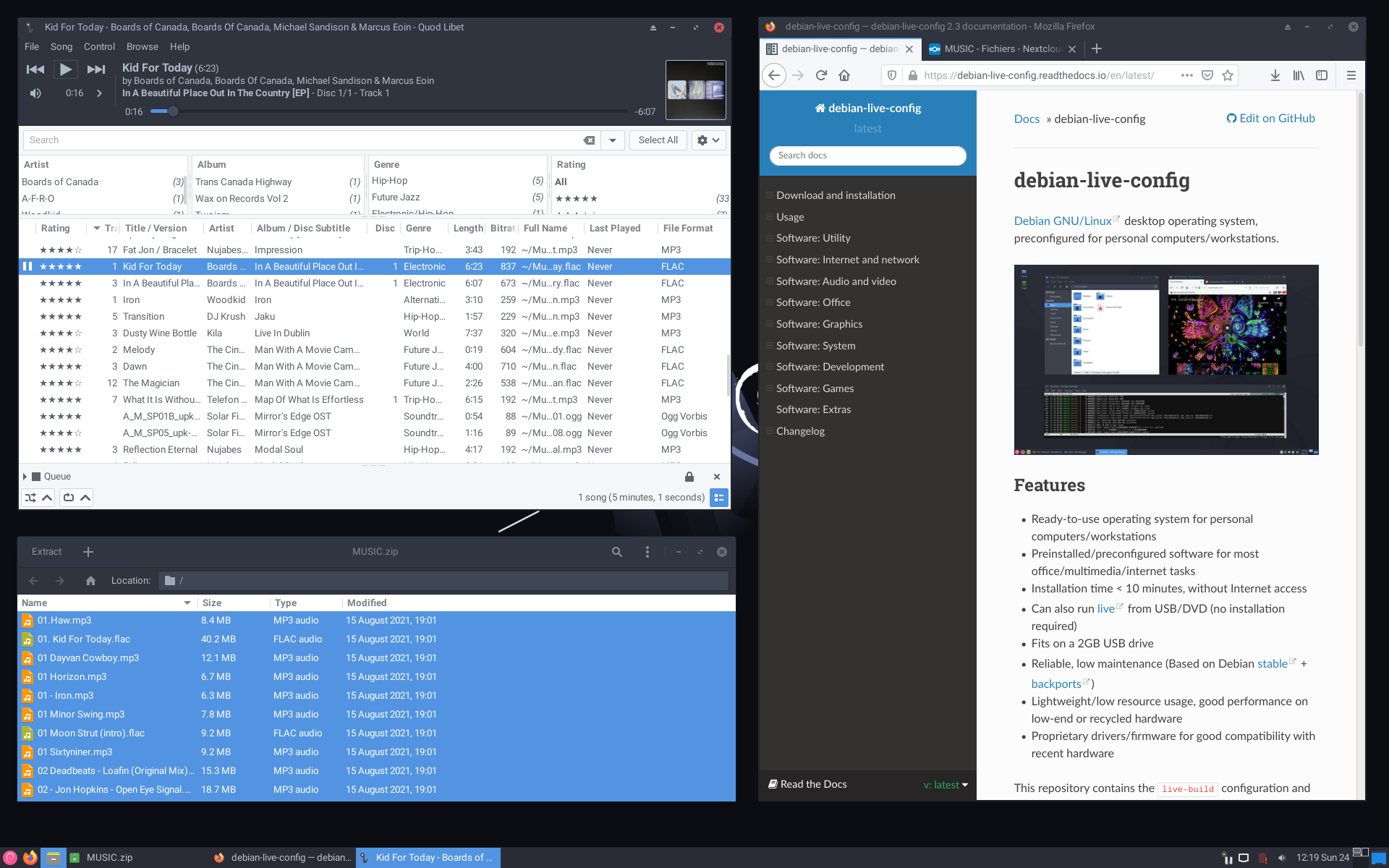1389x868 pixels.
Task: Go back to the previous track
Action: pyautogui.click(x=35, y=69)
